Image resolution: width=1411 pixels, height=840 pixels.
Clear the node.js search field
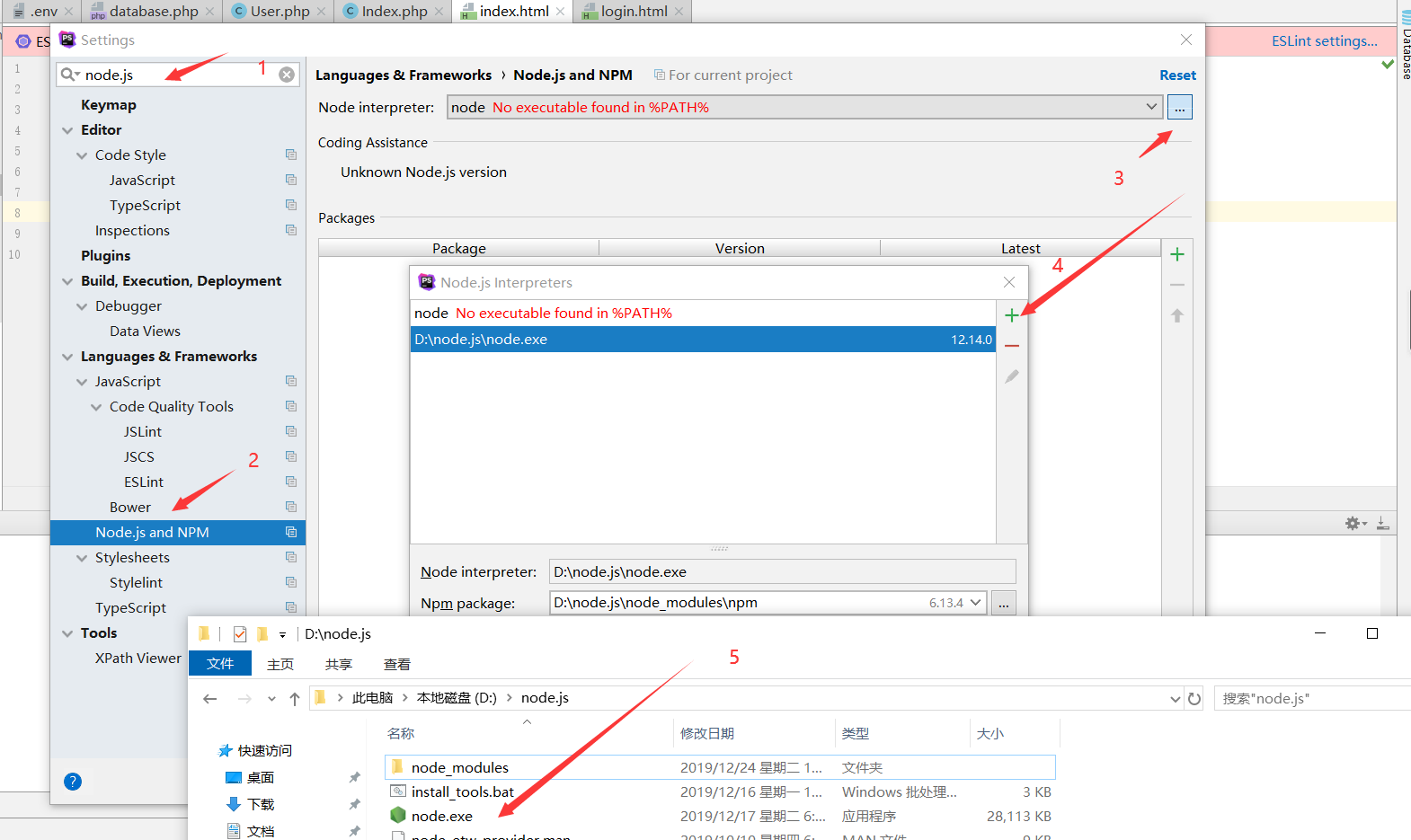coord(287,75)
